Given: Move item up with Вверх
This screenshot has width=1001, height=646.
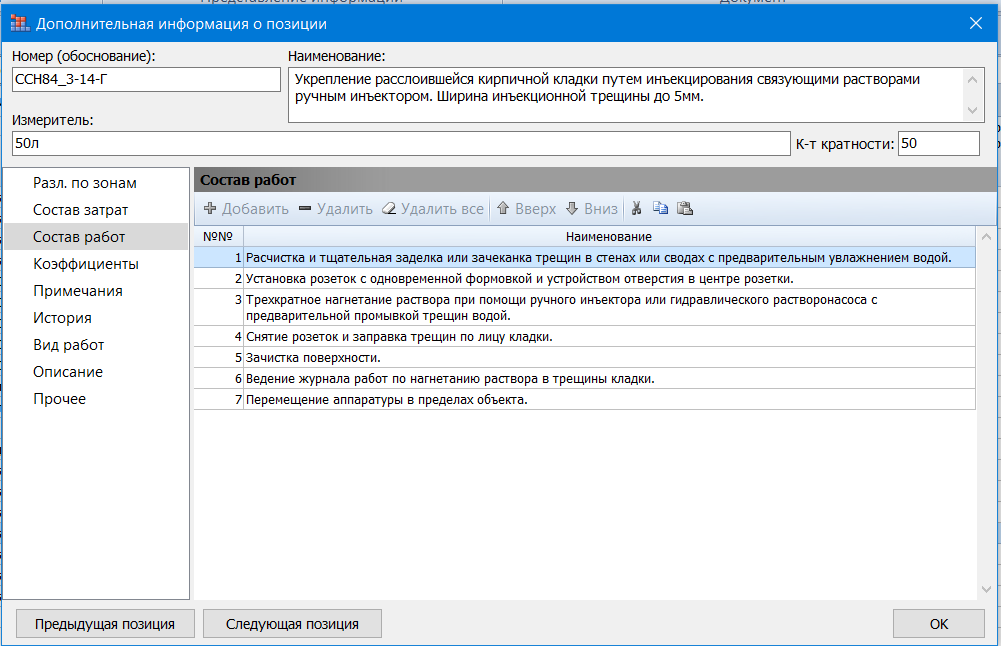Looking at the screenshot, I should click(526, 209).
